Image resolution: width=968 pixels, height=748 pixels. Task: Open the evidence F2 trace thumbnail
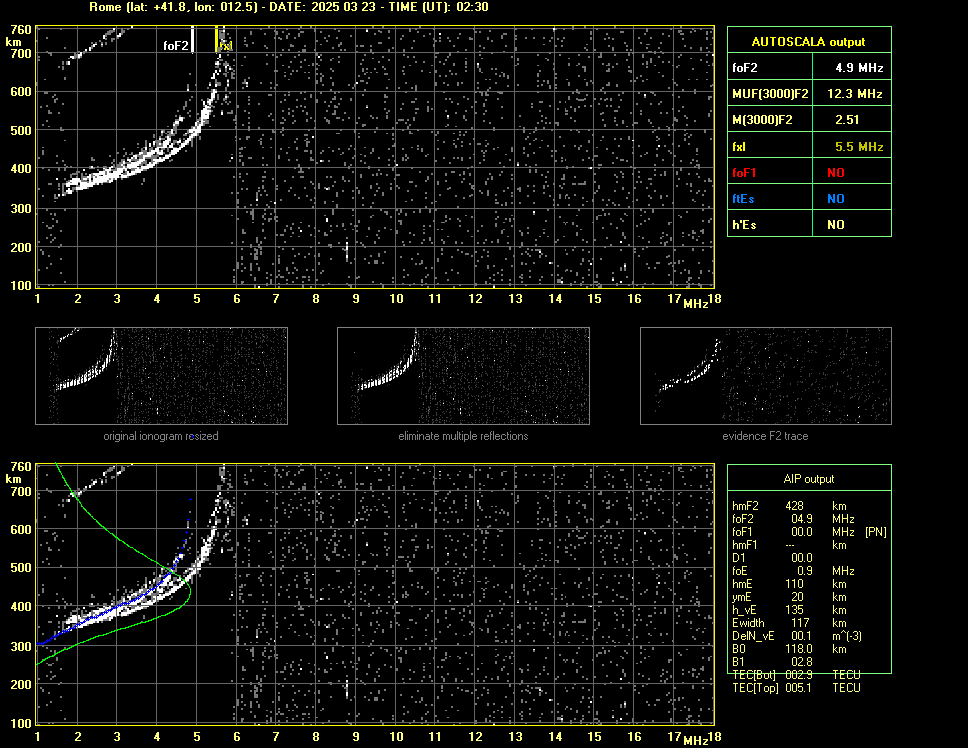coord(766,376)
